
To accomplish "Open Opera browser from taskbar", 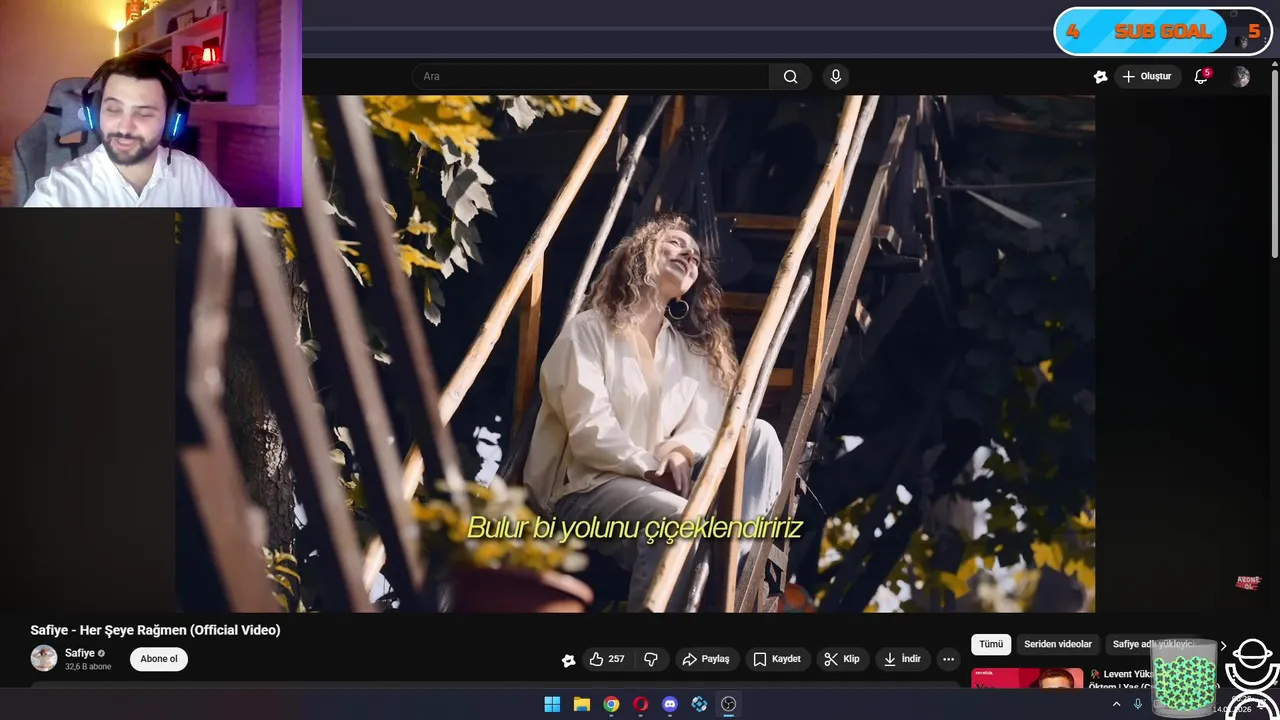I will tap(640, 704).
